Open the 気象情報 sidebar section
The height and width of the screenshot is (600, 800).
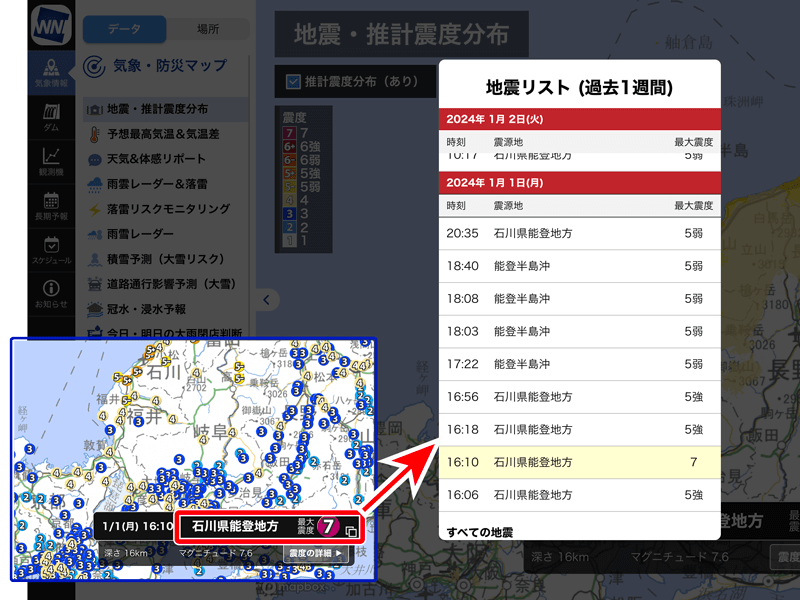tap(51, 72)
